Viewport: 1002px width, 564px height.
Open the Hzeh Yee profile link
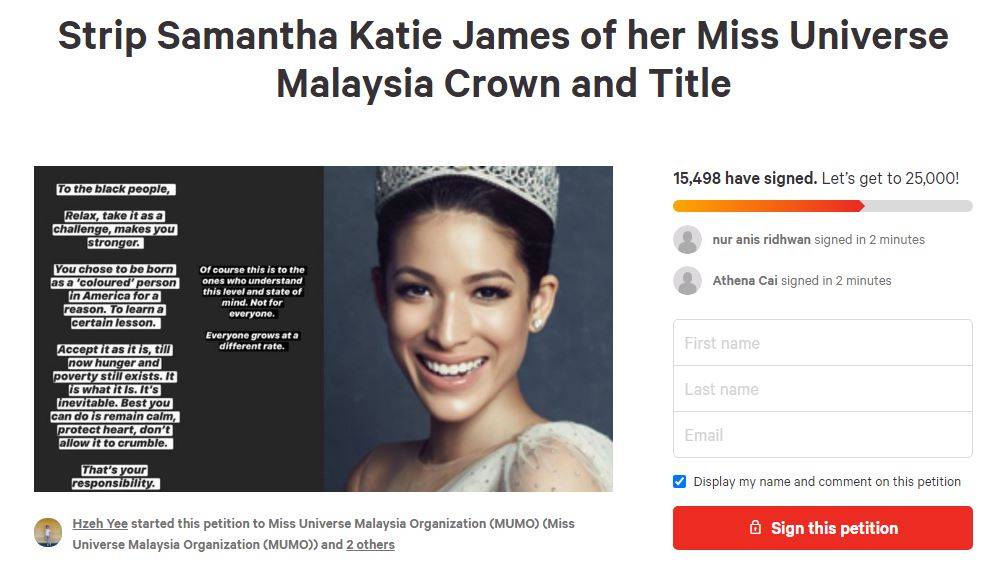(x=100, y=524)
